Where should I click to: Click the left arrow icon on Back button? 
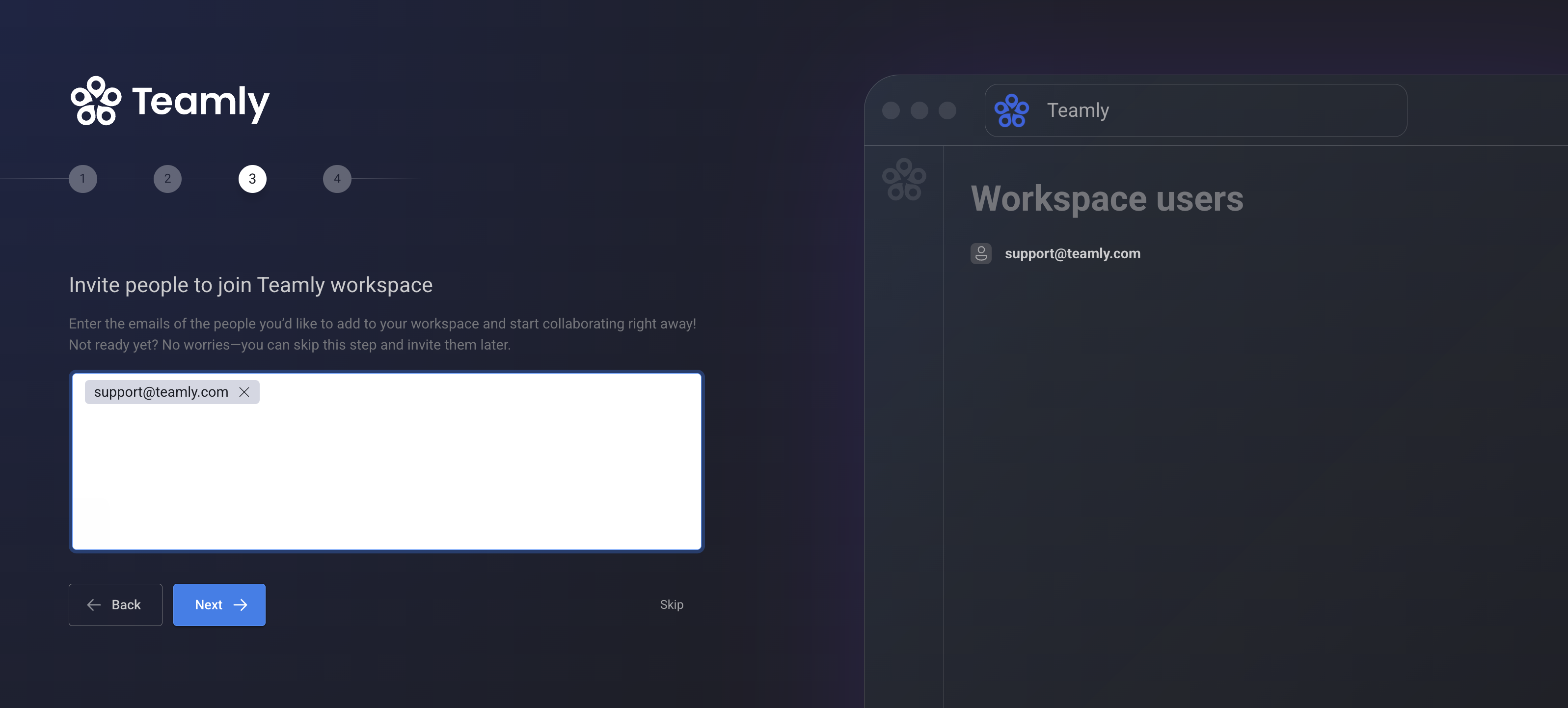click(x=94, y=604)
